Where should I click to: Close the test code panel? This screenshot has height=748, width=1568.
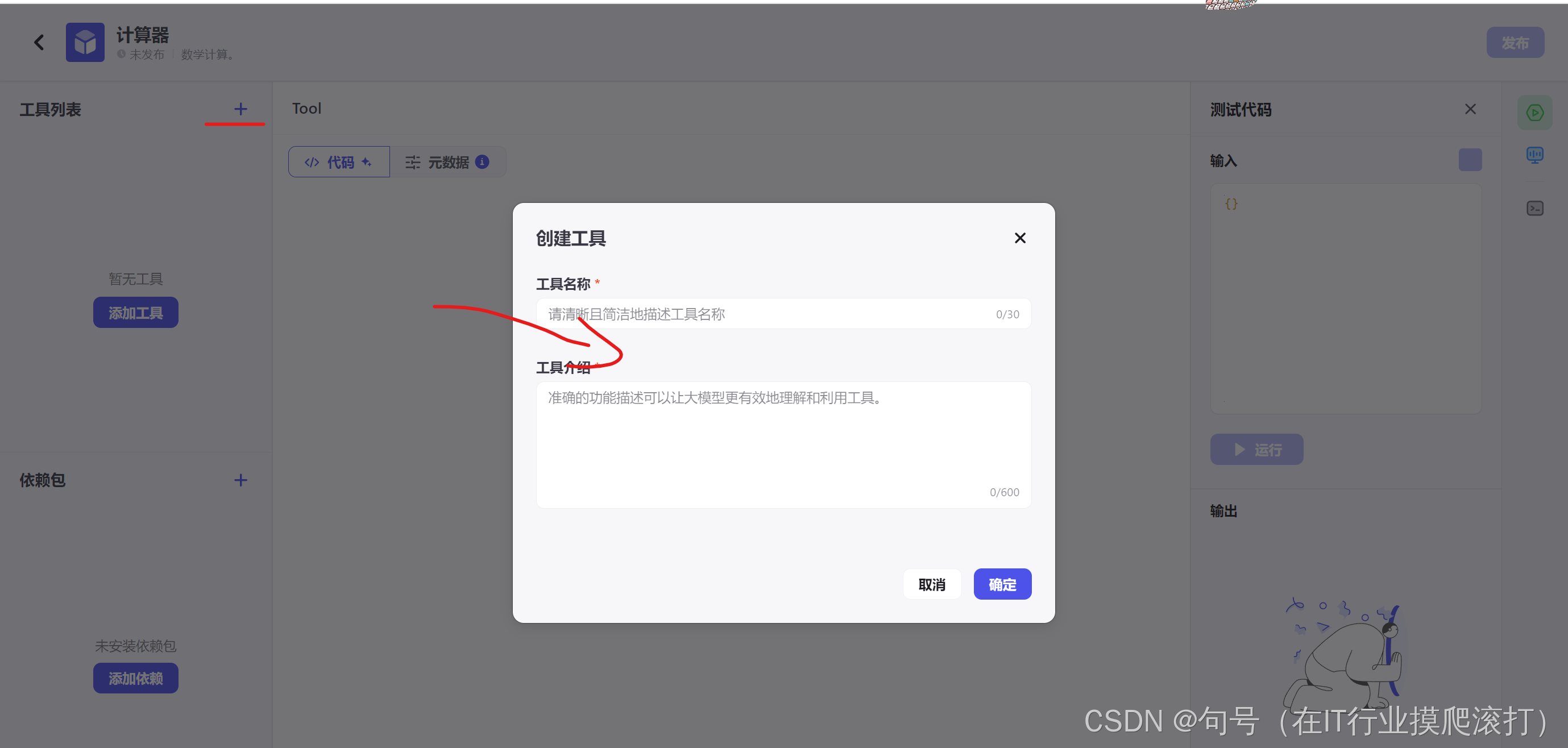point(1470,109)
